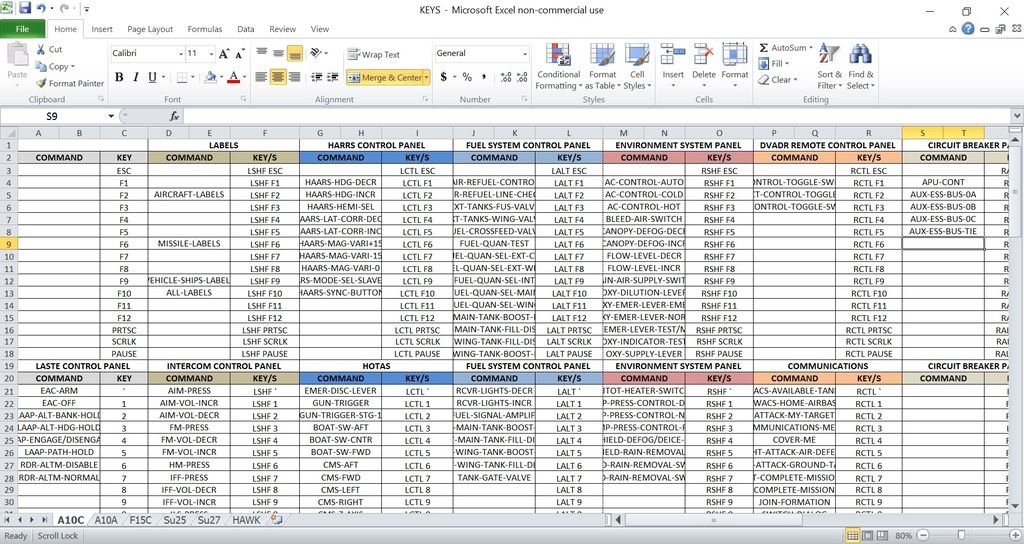Switch to the Su25 worksheet tab
Viewport: 1024px width, 544px height.
coord(174,520)
